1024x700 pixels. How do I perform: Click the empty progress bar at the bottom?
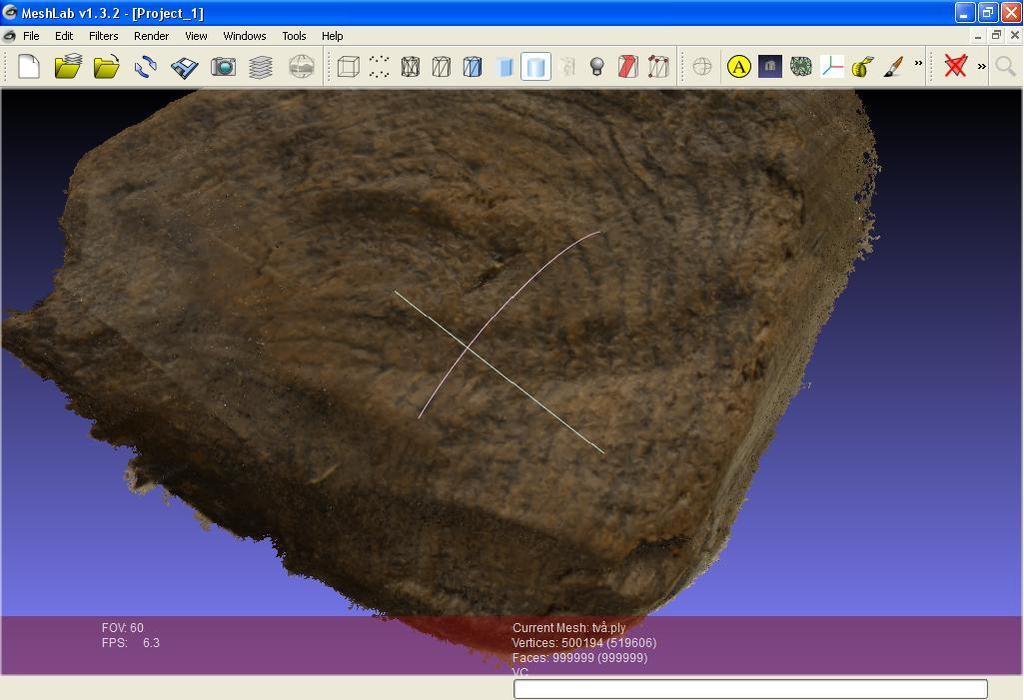[750, 689]
